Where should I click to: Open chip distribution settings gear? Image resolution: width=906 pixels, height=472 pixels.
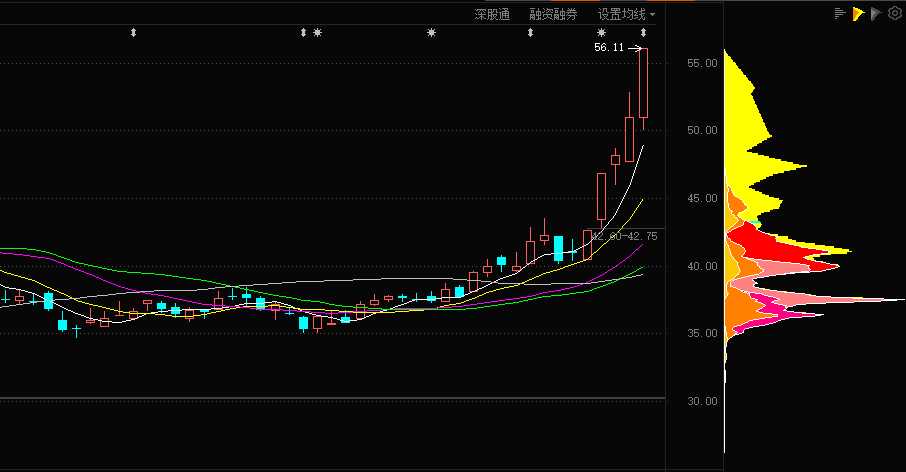[x=894, y=13]
